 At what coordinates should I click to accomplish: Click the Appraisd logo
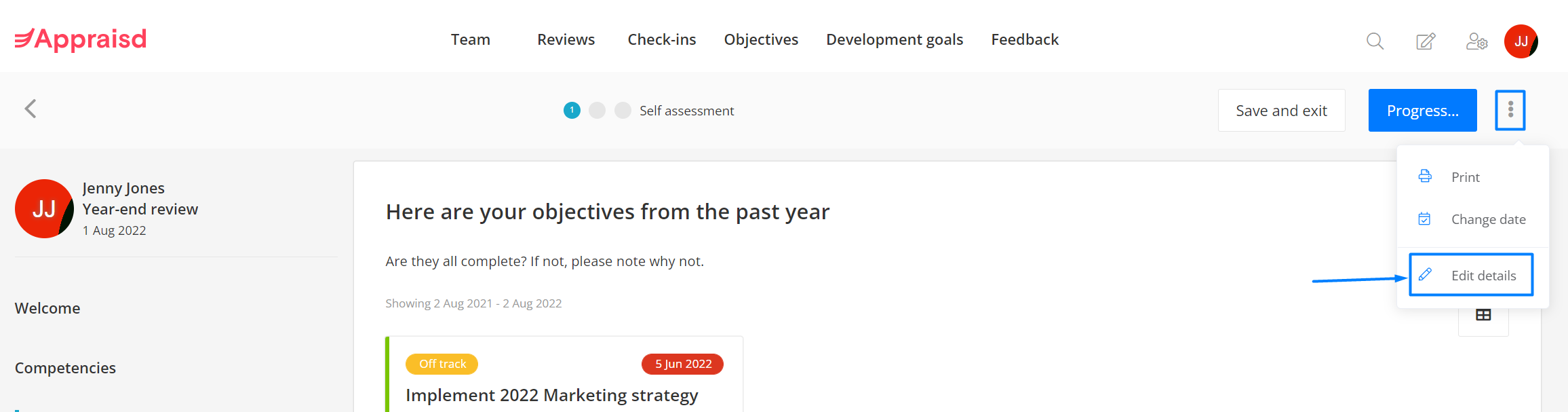pos(81,39)
